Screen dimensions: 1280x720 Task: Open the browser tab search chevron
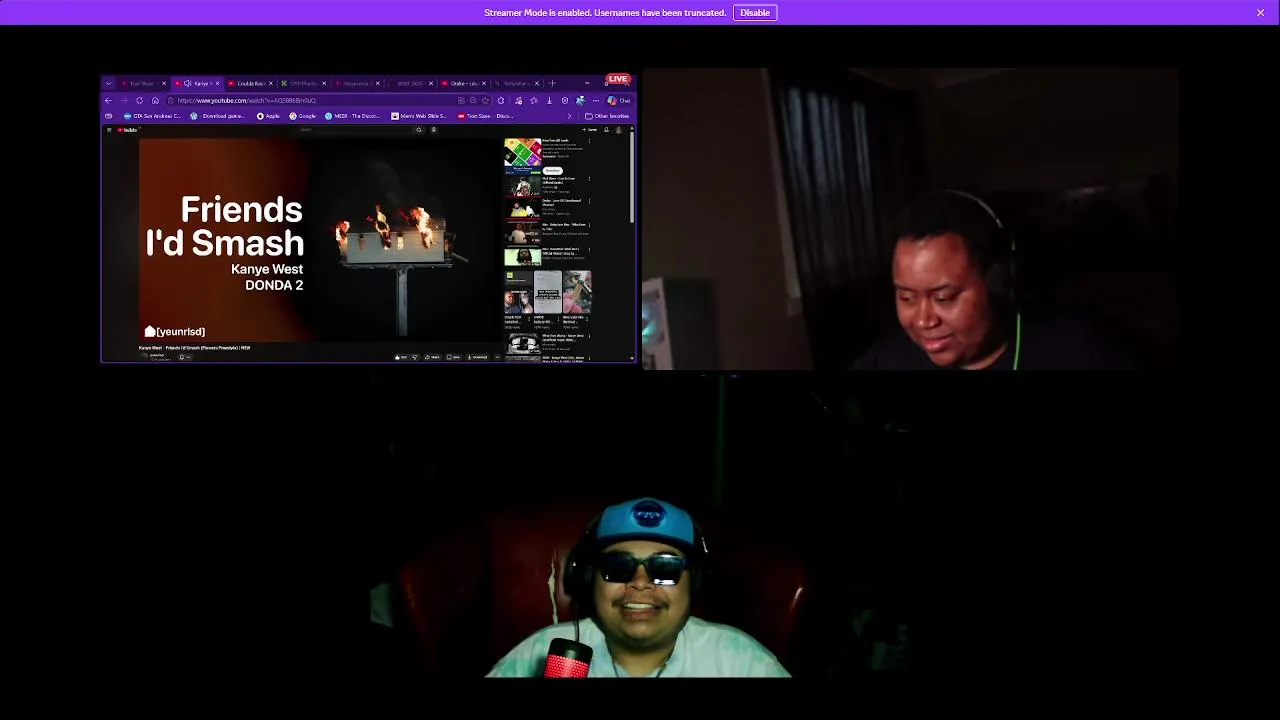click(109, 83)
